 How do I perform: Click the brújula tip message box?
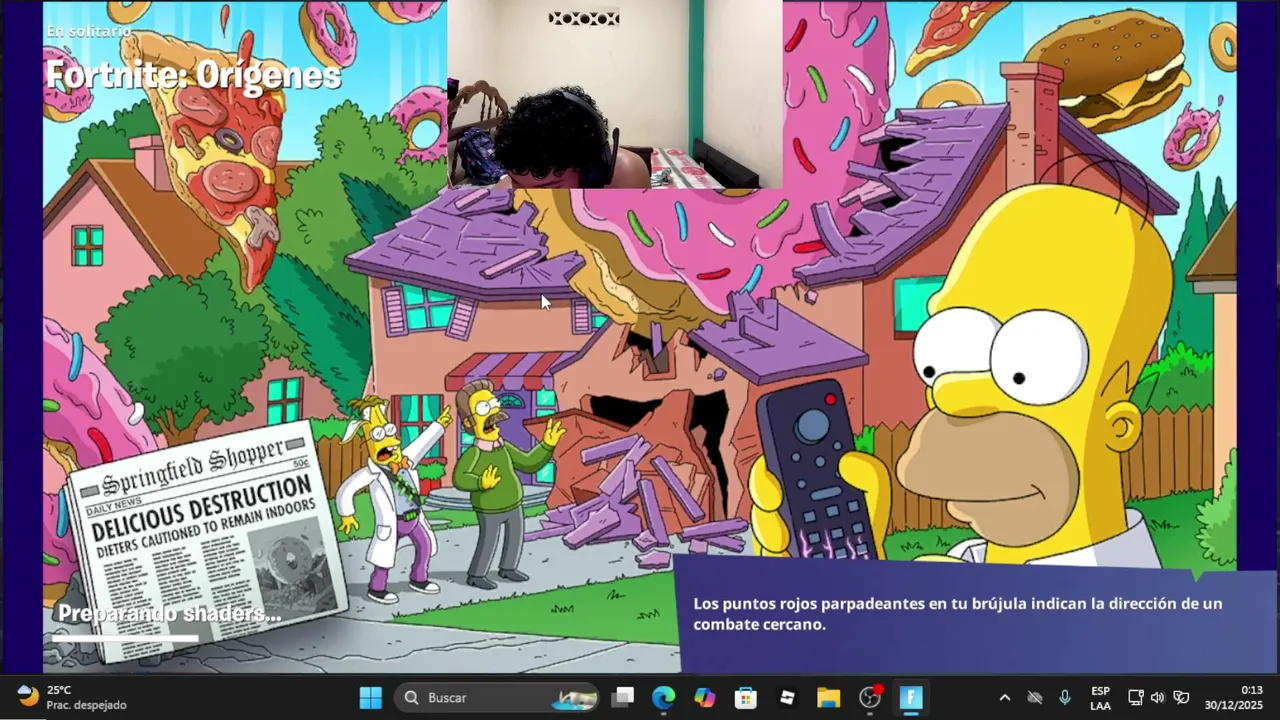(x=976, y=614)
